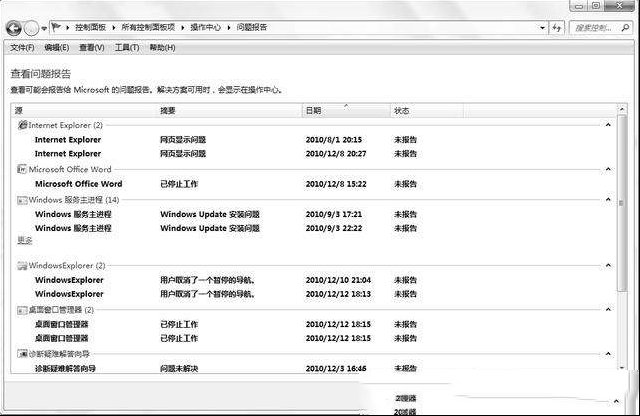
Task: Open the 帮助(H) menu
Action: pos(162,48)
